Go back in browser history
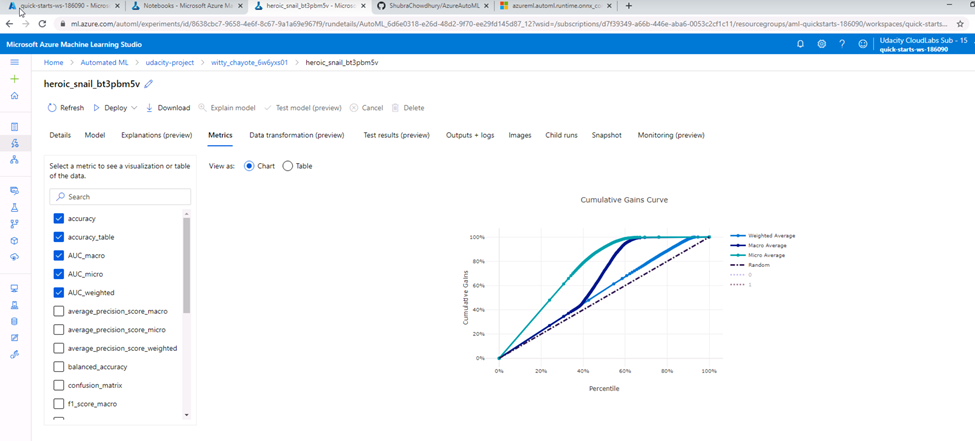 pos(9,23)
